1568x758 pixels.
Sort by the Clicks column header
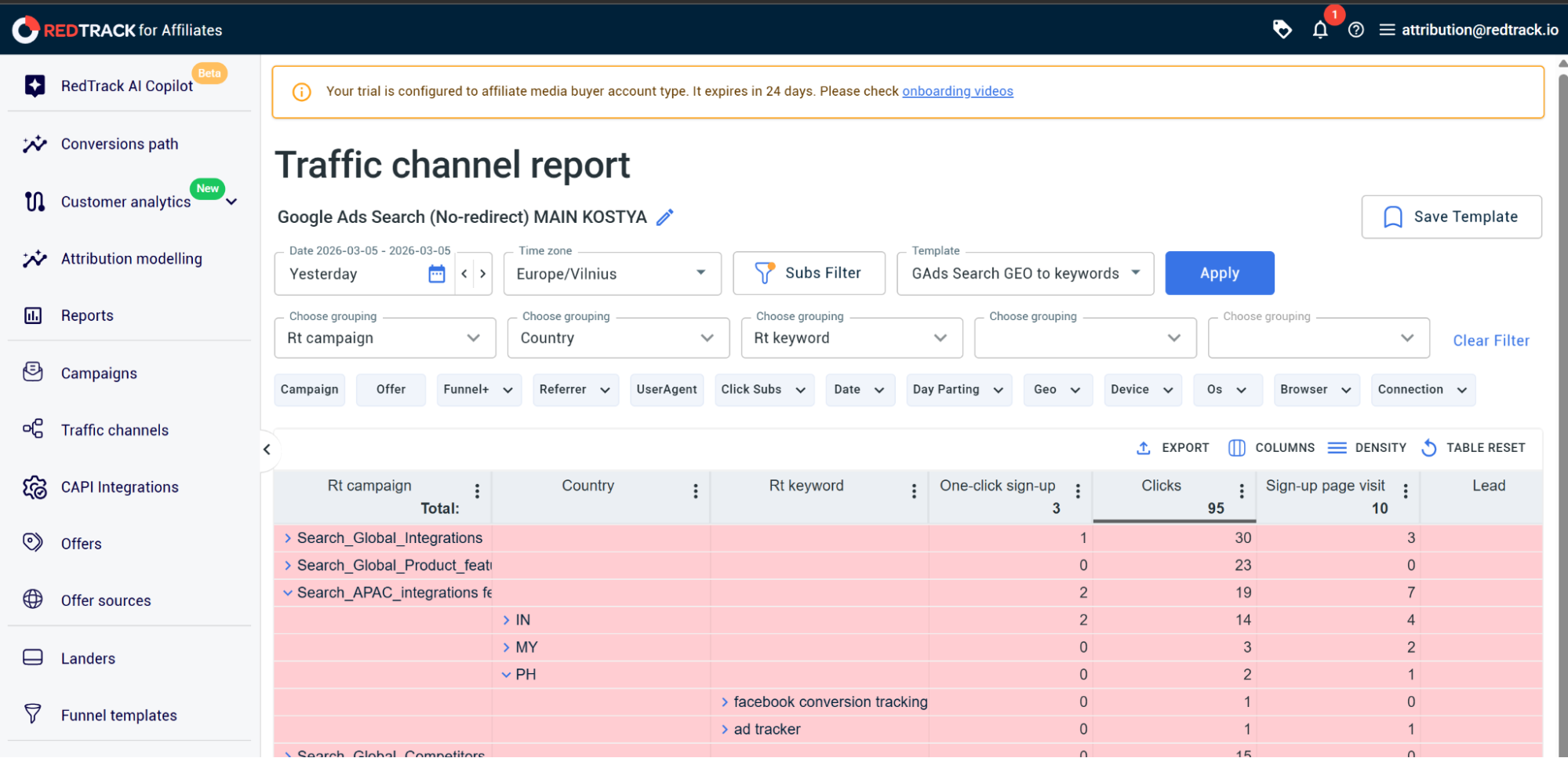tap(1161, 486)
